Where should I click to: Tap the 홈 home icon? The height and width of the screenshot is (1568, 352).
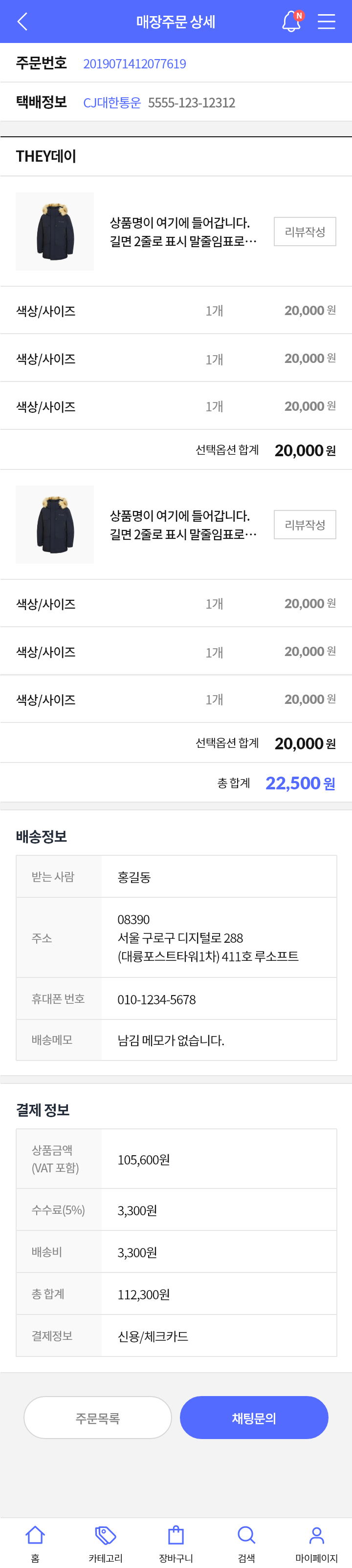click(x=35, y=1535)
